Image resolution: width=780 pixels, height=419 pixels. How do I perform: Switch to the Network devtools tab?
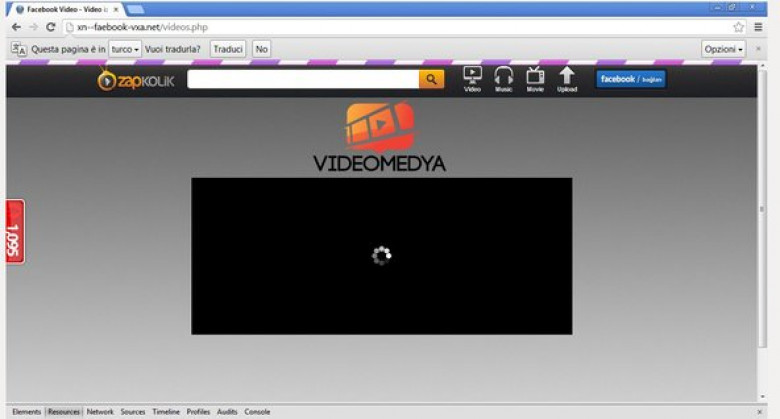[x=100, y=412]
